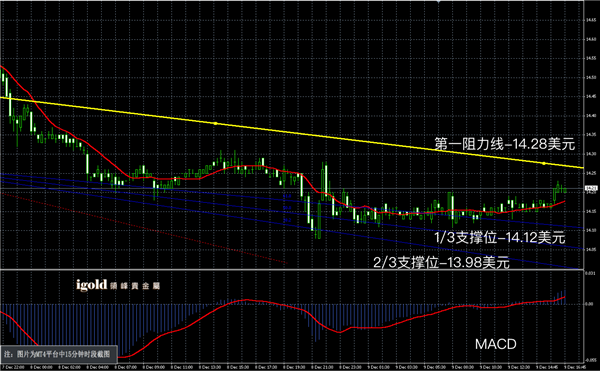The image size is (600, 371).
Task: Click the MACD zero level axis label
Action: tap(590, 304)
